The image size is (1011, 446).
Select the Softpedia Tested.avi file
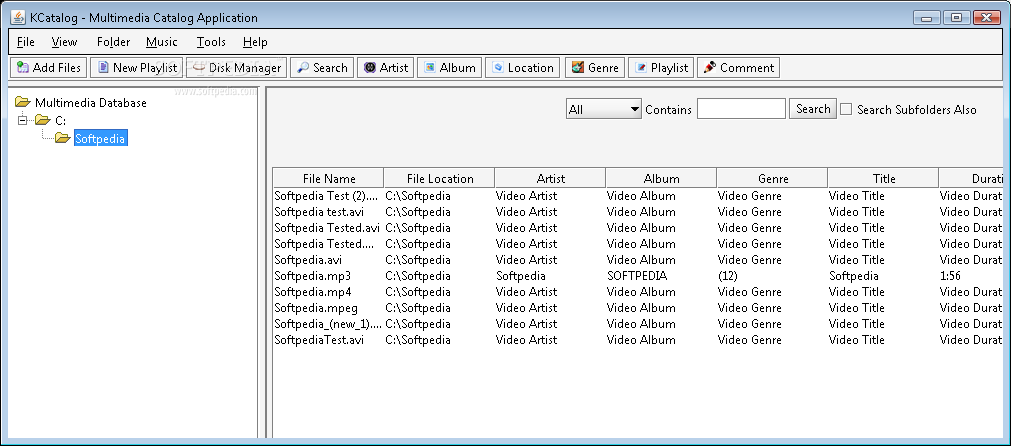click(327, 228)
